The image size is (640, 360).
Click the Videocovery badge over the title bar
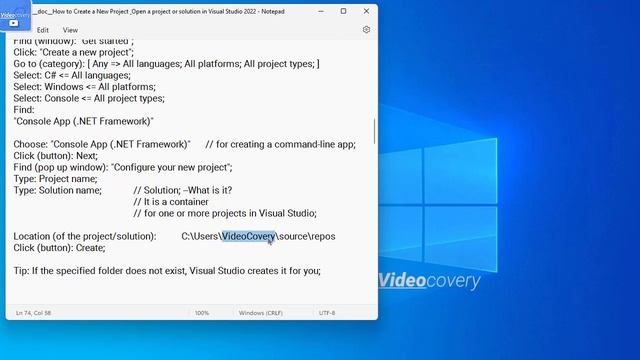[x=15, y=16]
